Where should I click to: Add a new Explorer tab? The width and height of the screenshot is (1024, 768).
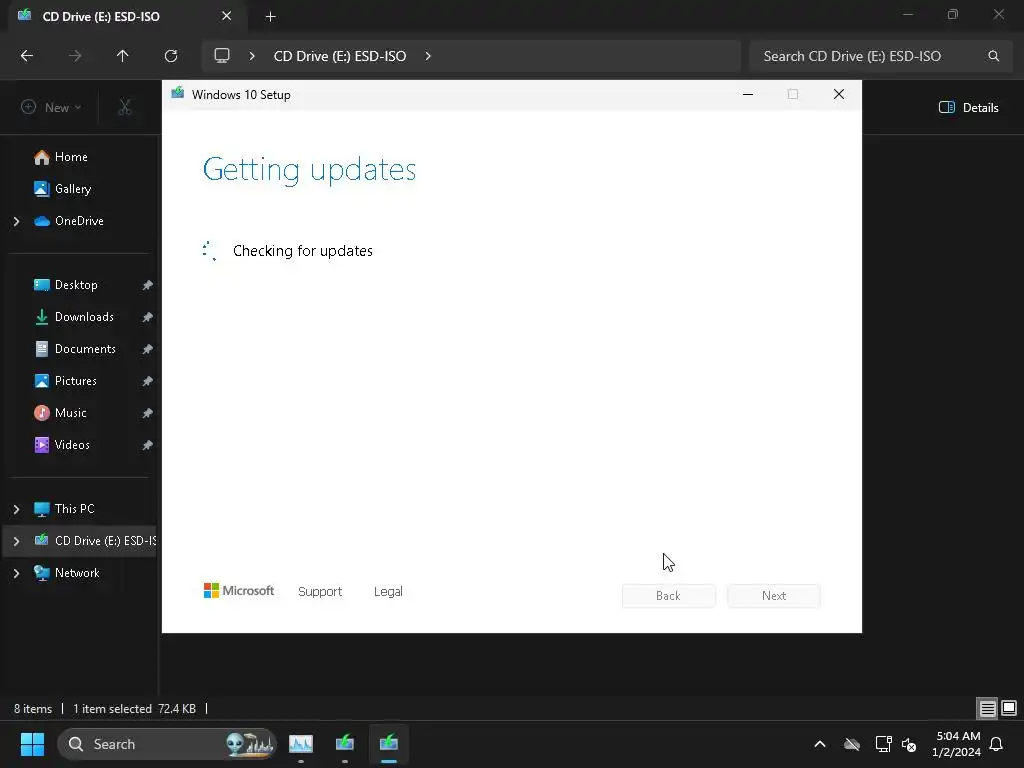click(270, 17)
